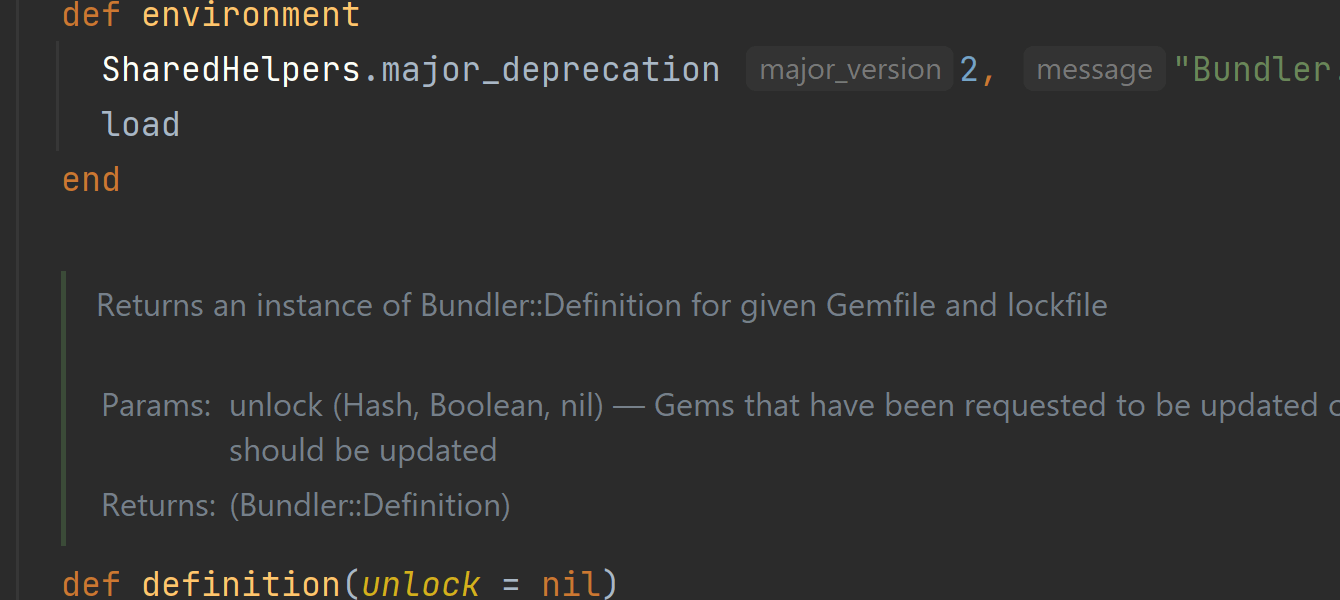Click the environment method name

(251, 15)
